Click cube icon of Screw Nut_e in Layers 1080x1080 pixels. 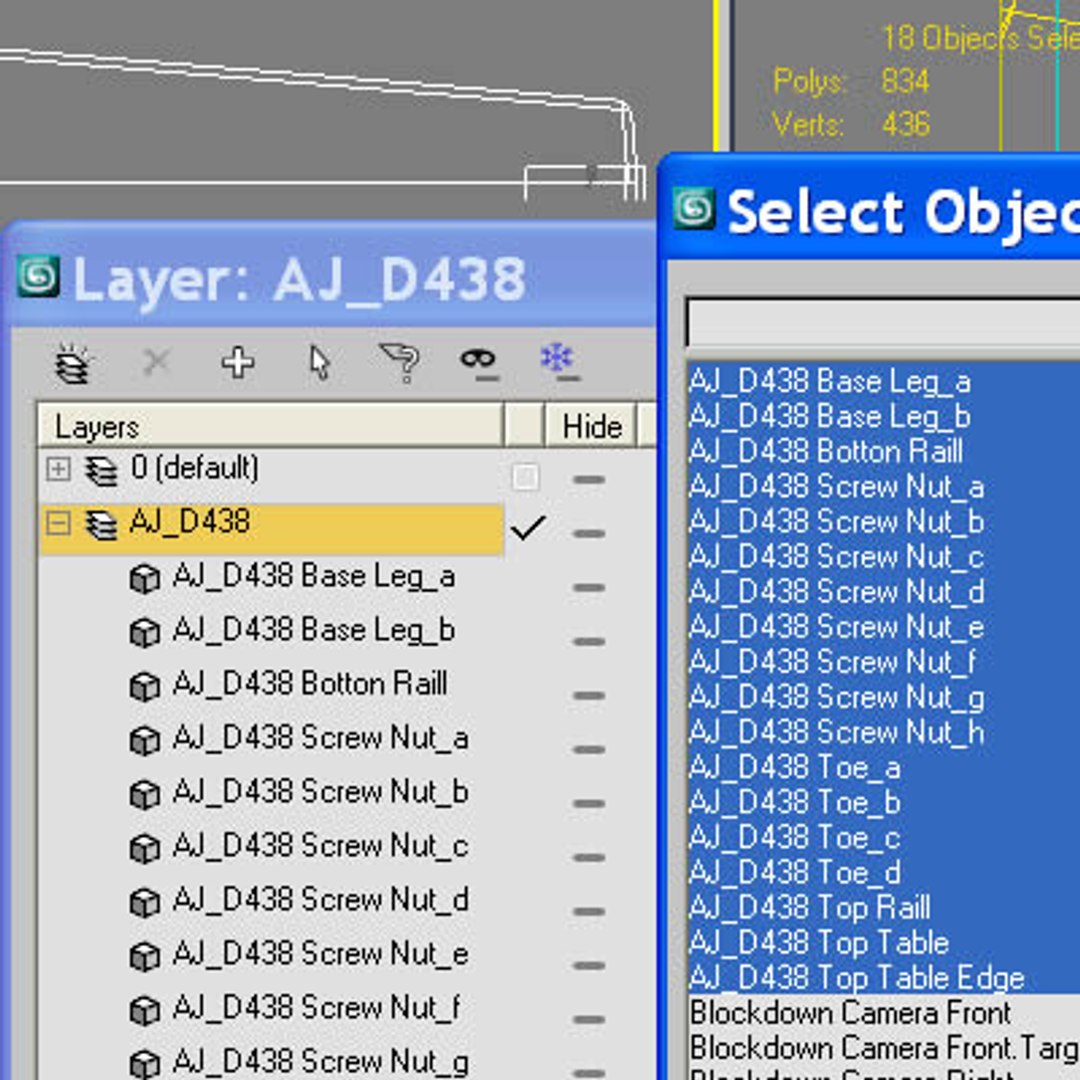tap(145, 957)
